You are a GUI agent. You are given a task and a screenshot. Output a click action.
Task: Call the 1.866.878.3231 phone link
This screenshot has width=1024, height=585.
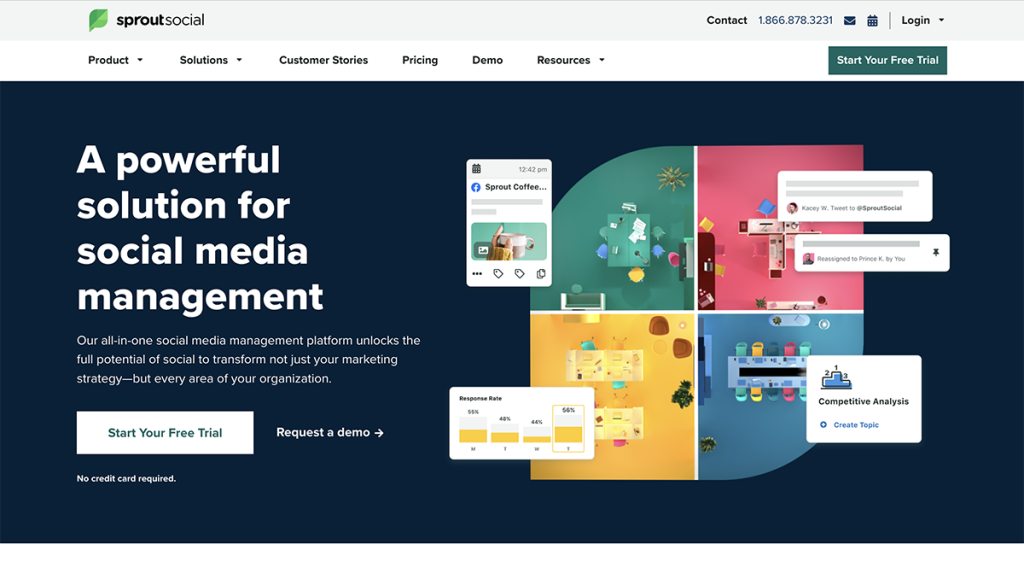coord(795,20)
